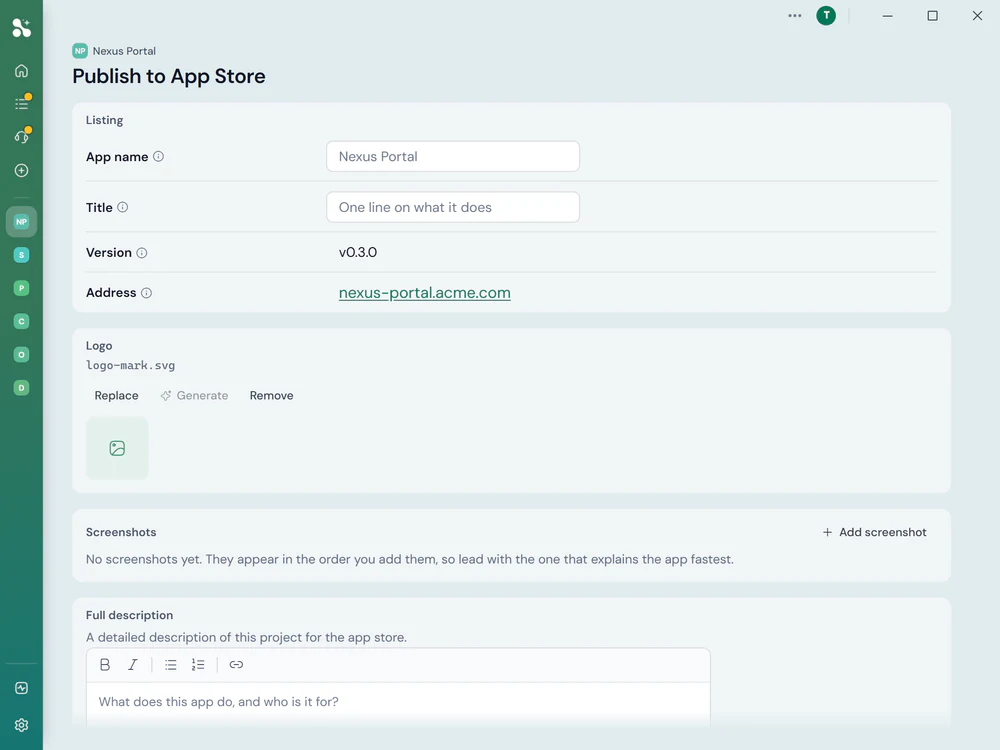
Task: Insert a link in description
Action: click(236, 665)
